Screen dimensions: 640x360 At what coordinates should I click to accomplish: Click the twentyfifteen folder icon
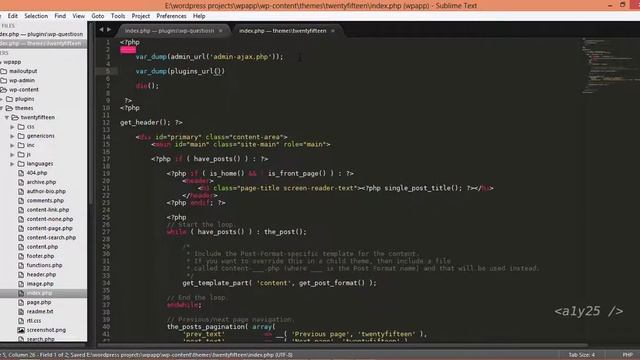(x=15, y=118)
